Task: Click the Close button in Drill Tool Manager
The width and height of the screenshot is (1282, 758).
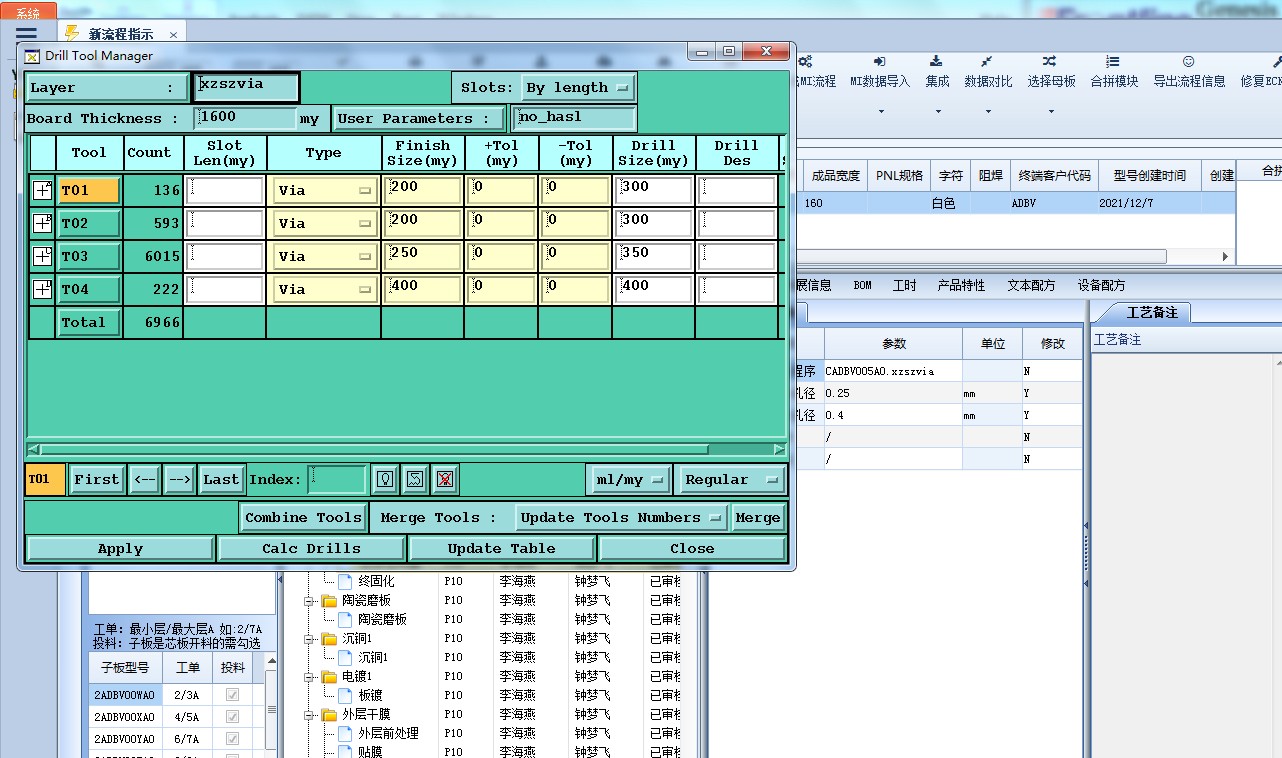Action: coord(692,549)
